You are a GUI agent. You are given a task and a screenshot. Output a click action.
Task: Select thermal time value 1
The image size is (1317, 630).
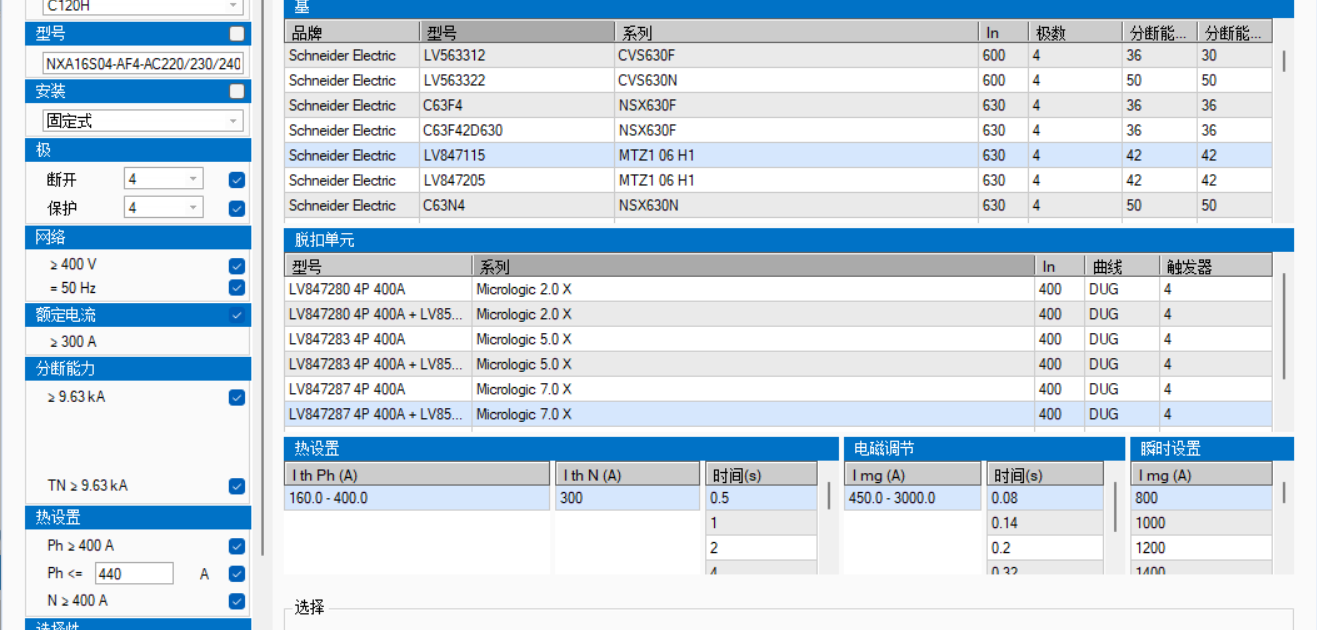click(761, 523)
